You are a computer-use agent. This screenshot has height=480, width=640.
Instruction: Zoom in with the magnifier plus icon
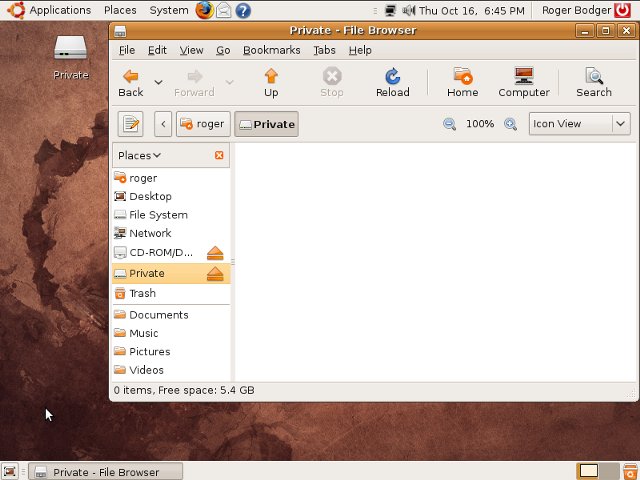coord(510,124)
